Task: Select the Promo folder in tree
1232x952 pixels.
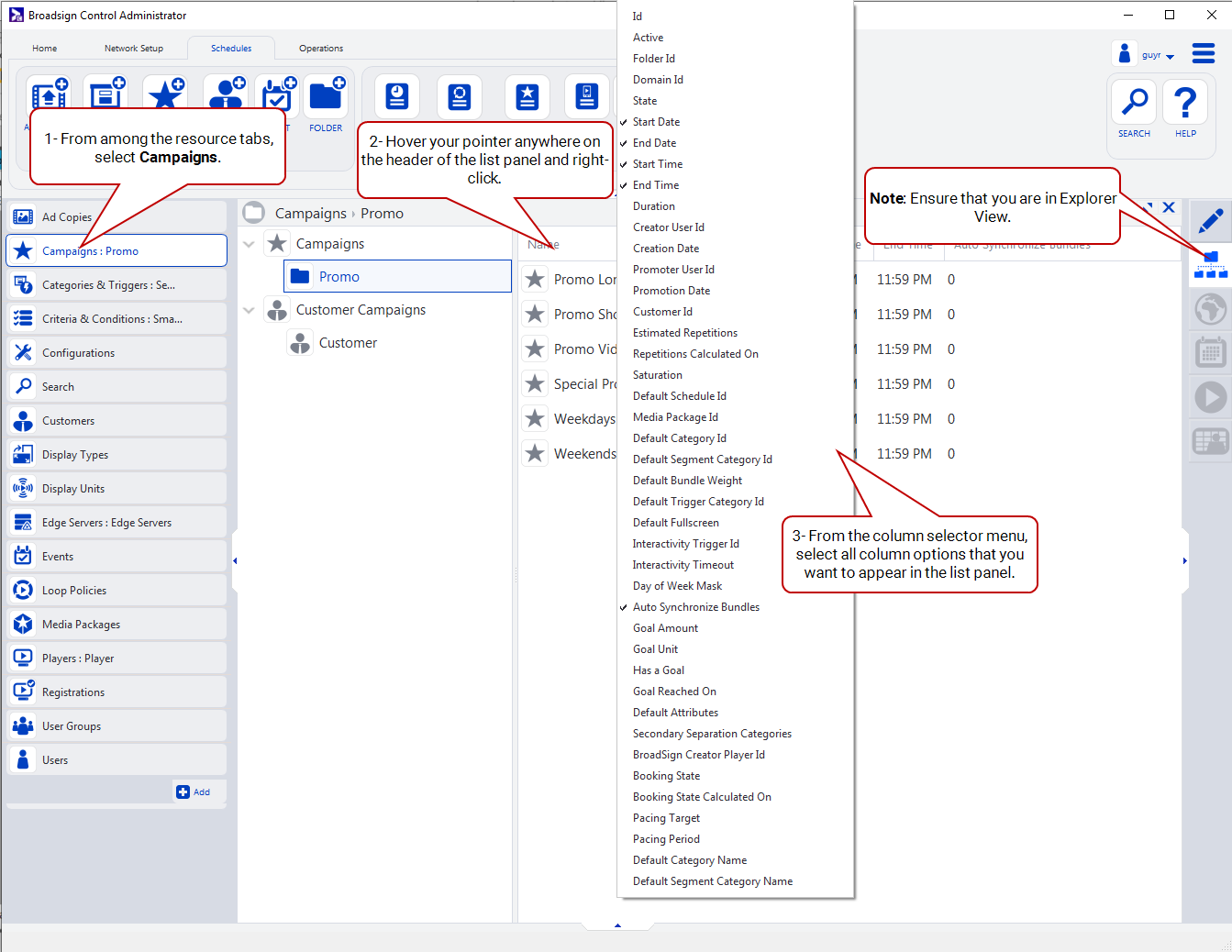Action: [339, 277]
